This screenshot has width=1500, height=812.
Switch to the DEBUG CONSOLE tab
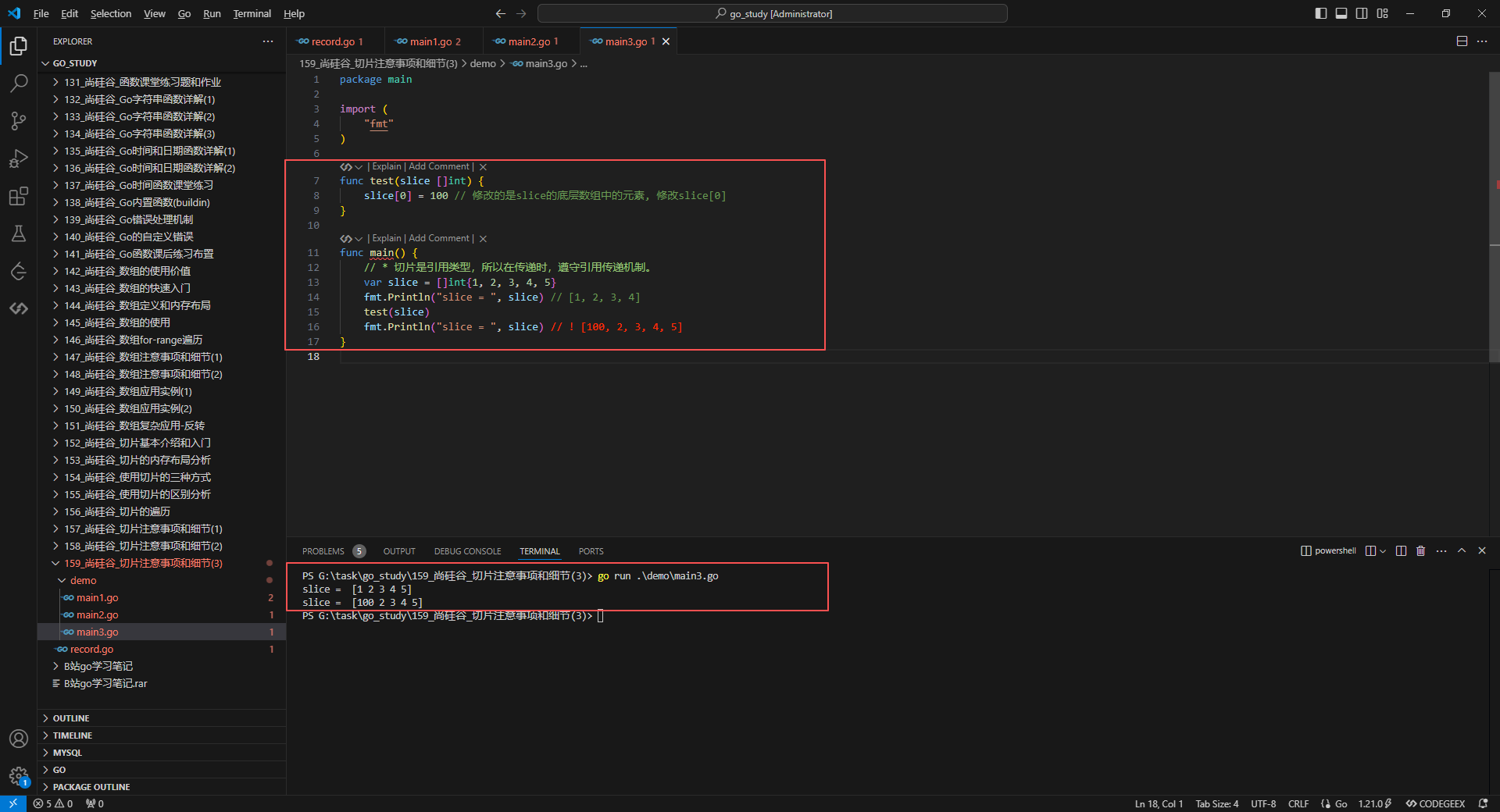pyautogui.click(x=468, y=551)
